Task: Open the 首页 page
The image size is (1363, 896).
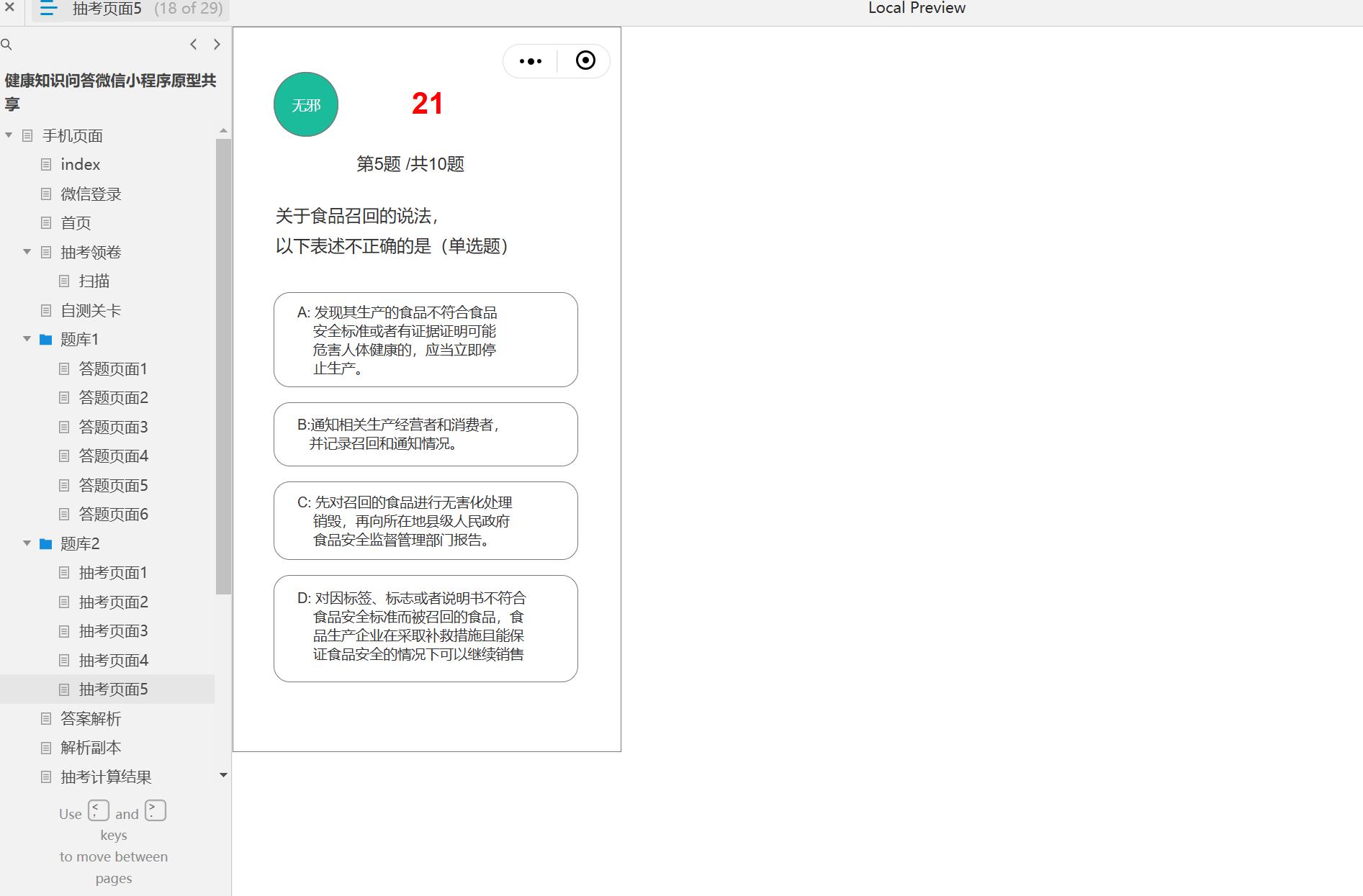Action: 76,223
